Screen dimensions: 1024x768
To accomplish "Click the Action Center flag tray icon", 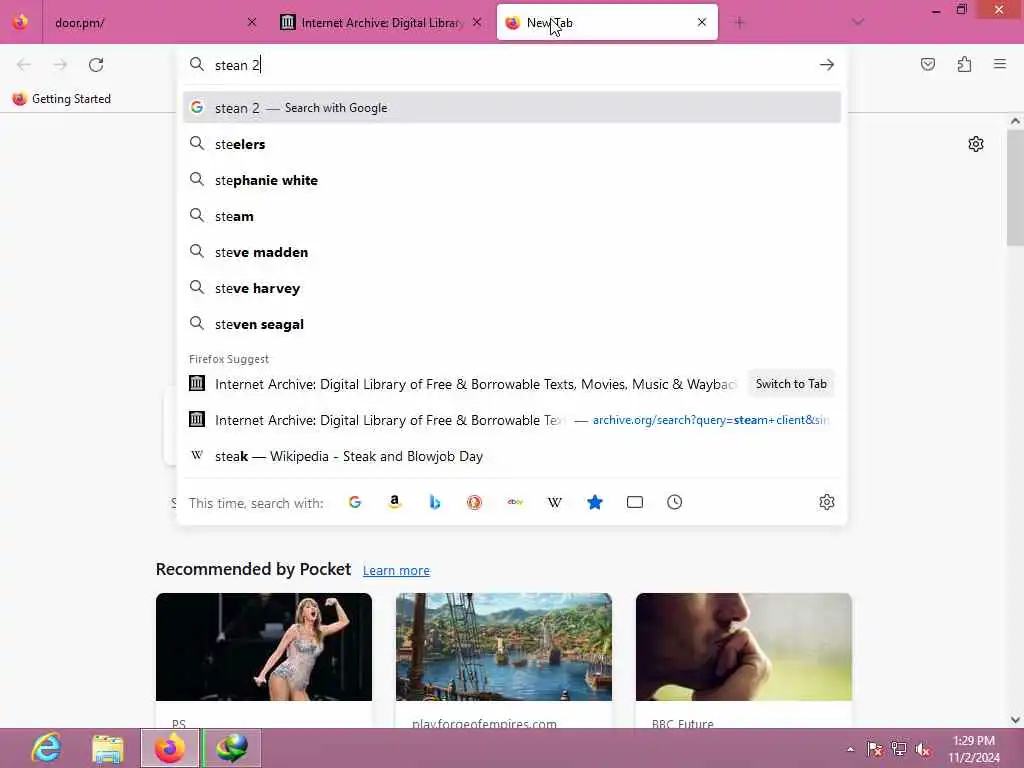I will (875, 749).
